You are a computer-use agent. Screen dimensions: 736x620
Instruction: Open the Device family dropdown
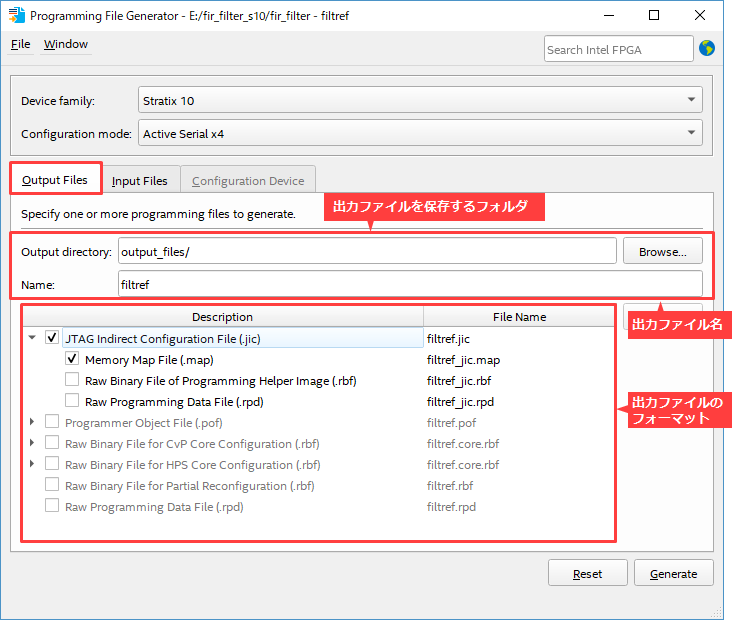pos(419,100)
